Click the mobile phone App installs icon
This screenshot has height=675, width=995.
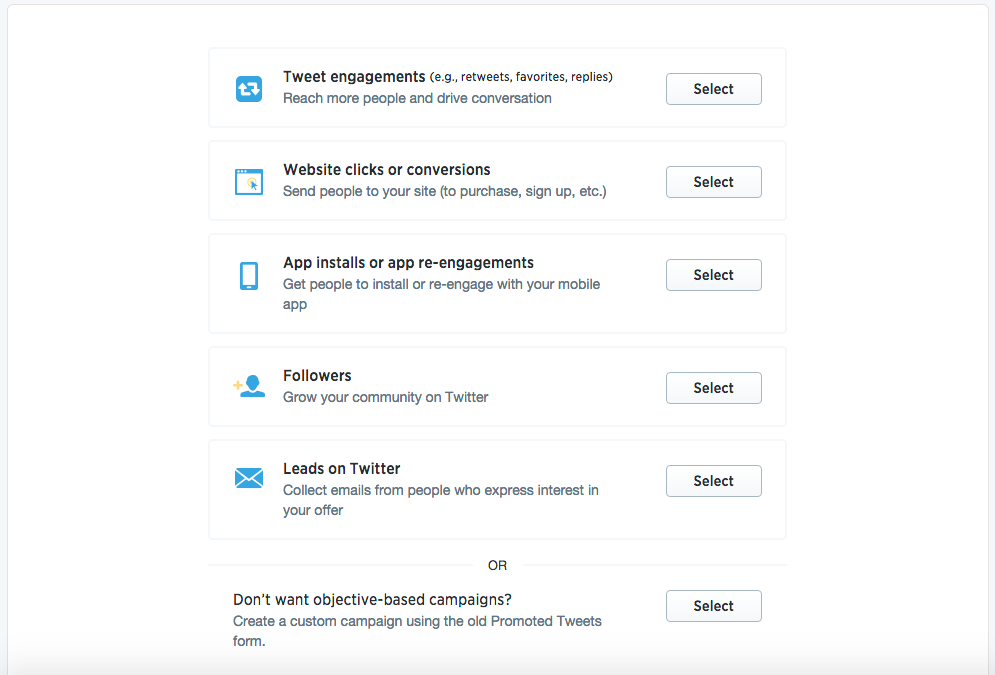249,276
